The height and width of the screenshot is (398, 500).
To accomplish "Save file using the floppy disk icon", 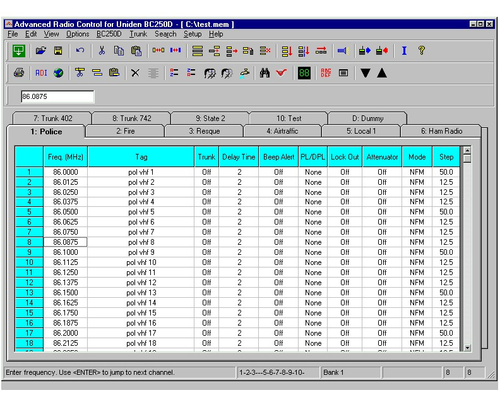I will click(58, 51).
